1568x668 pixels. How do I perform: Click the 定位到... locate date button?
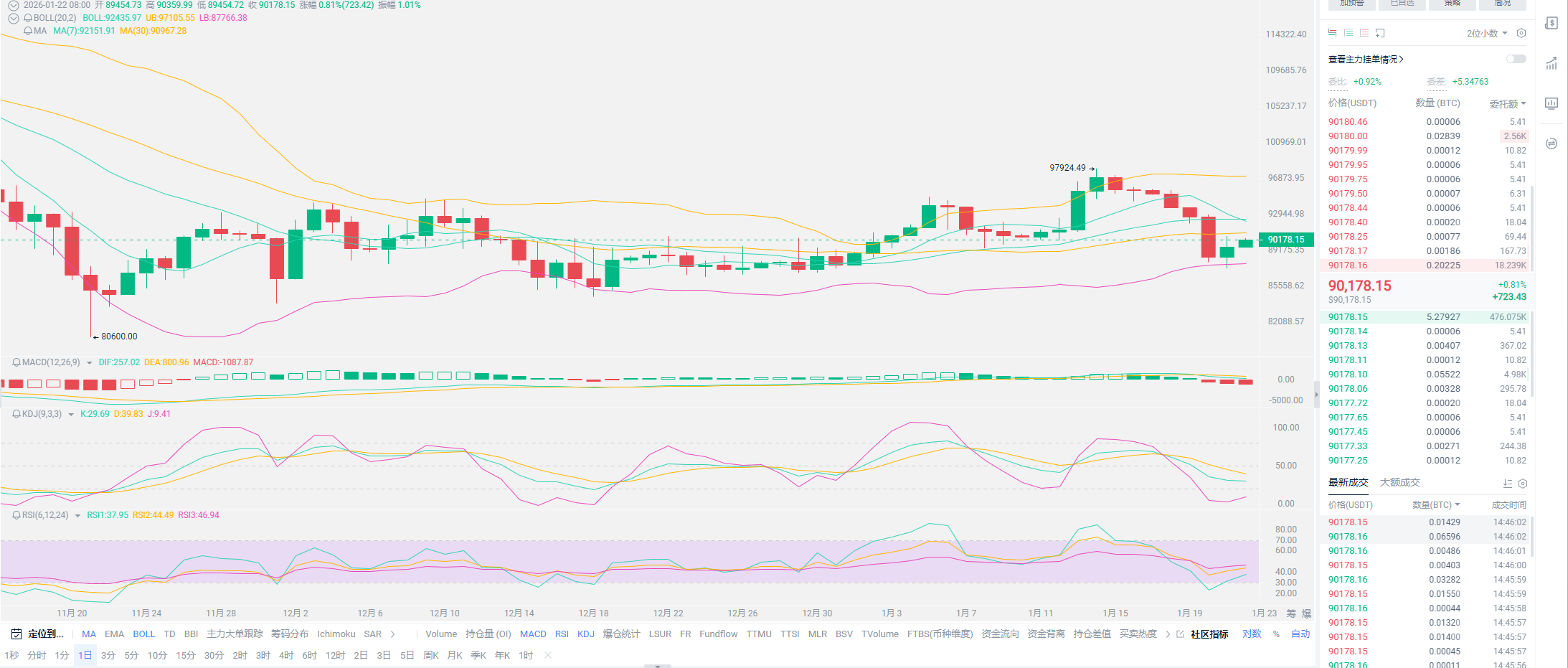coord(38,634)
